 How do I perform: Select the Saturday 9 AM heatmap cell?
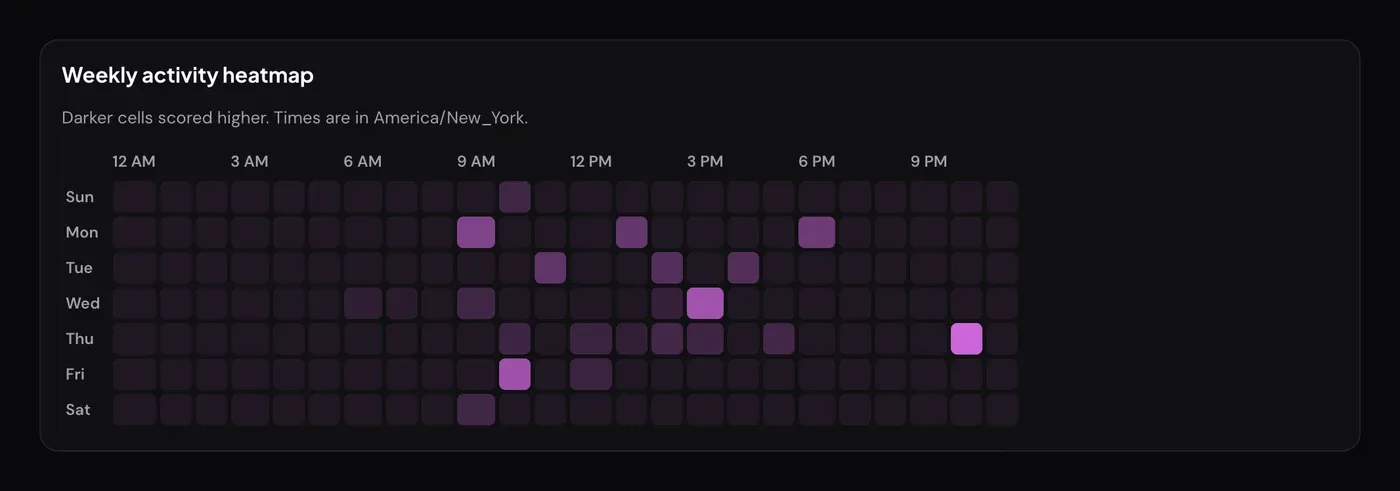[476, 410]
